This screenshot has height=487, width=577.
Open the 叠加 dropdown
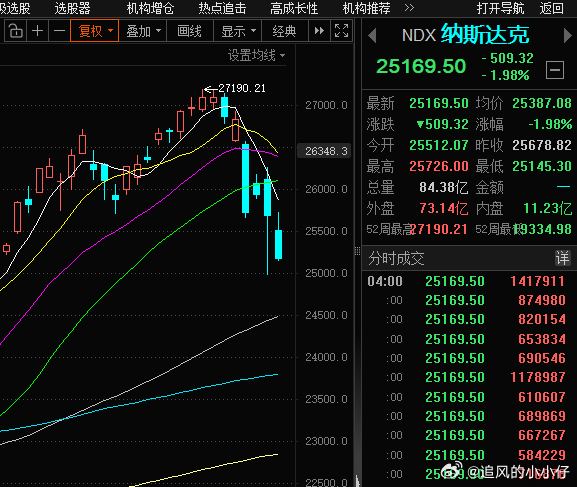143,31
